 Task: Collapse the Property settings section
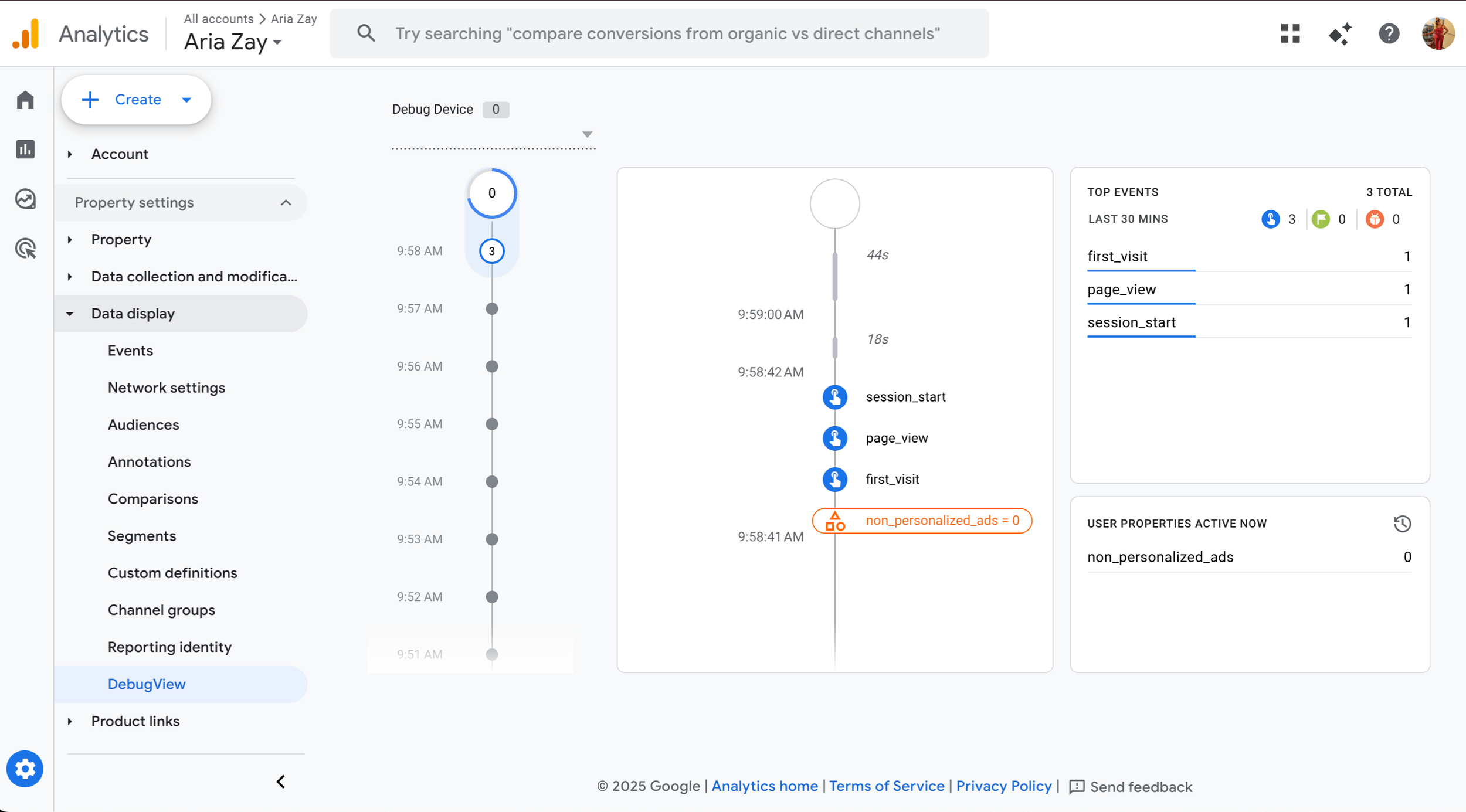pos(286,203)
